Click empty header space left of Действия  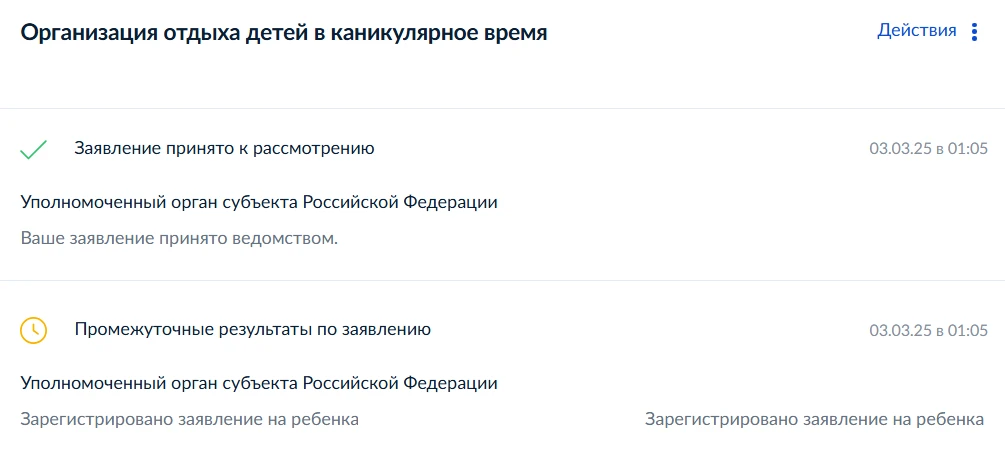tap(710, 32)
